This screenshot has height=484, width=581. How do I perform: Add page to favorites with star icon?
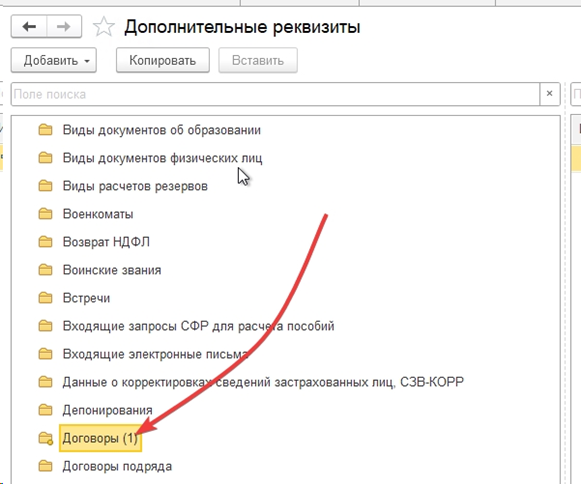[103, 27]
